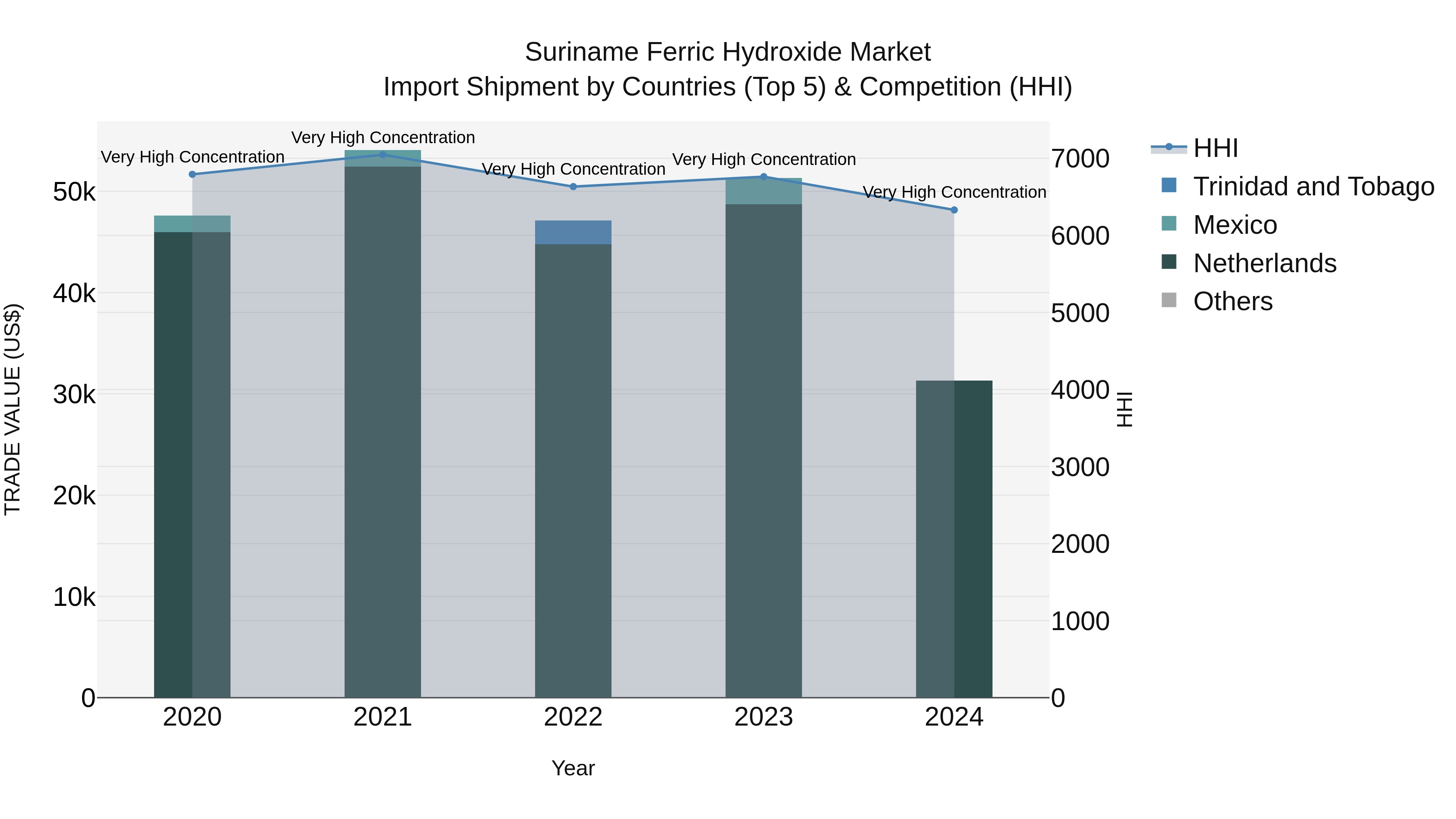This screenshot has width=1456, height=819.
Task: Select the 2024 HHI data point
Action: [x=954, y=210]
